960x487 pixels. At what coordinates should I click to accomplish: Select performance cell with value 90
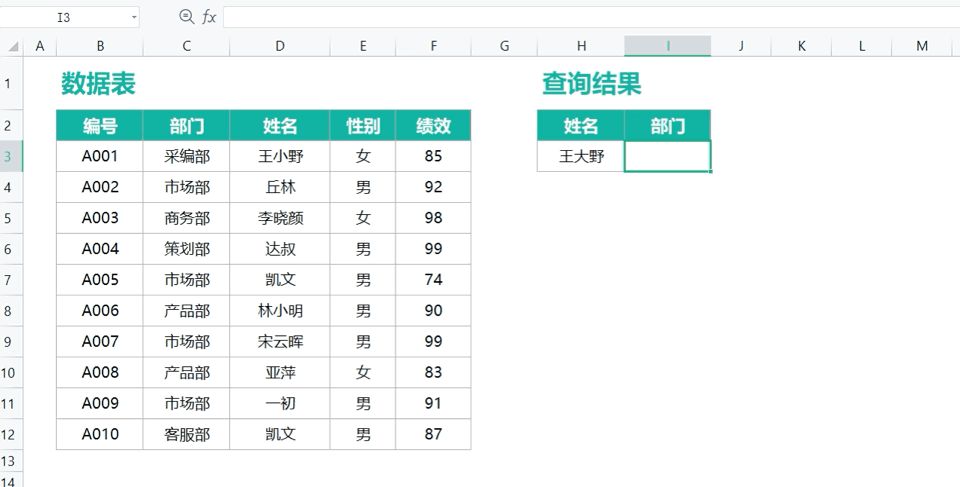(x=433, y=311)
